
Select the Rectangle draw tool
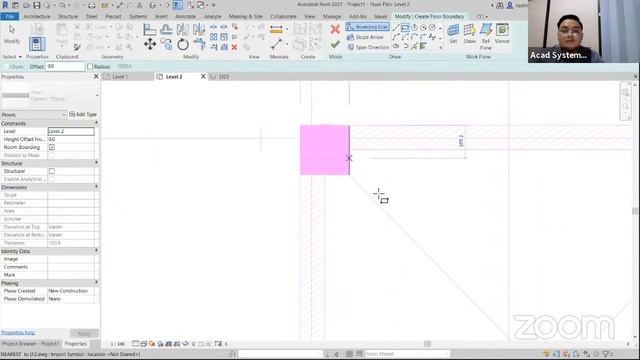pyautogui.click(x=405, y=28)
